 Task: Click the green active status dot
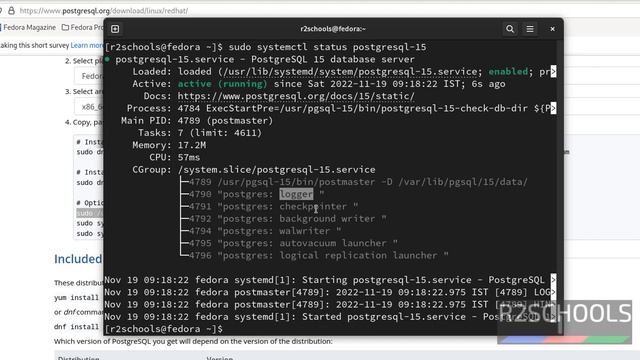point(107,59)
